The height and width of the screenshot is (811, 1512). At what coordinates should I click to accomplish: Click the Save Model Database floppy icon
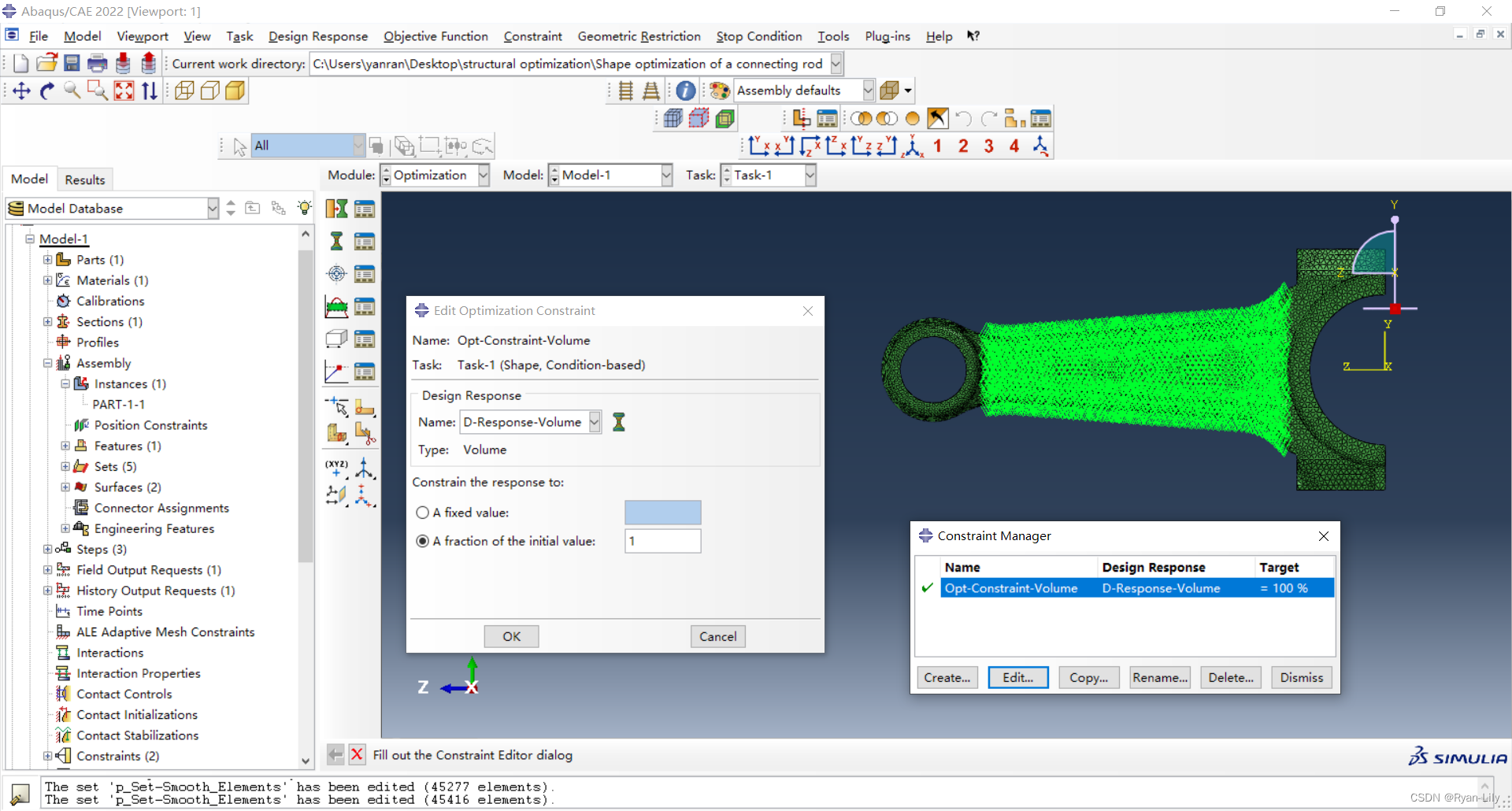click(72, 64)
